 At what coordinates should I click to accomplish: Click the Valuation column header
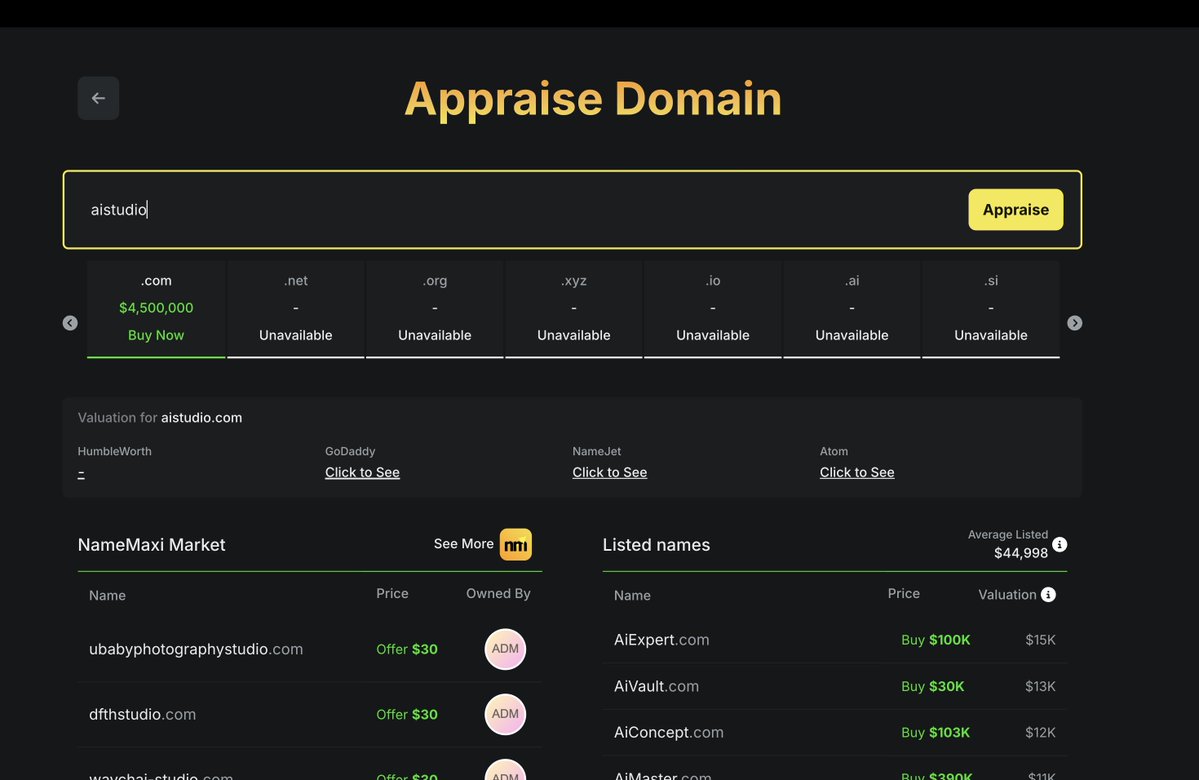tap(1007, 595)
